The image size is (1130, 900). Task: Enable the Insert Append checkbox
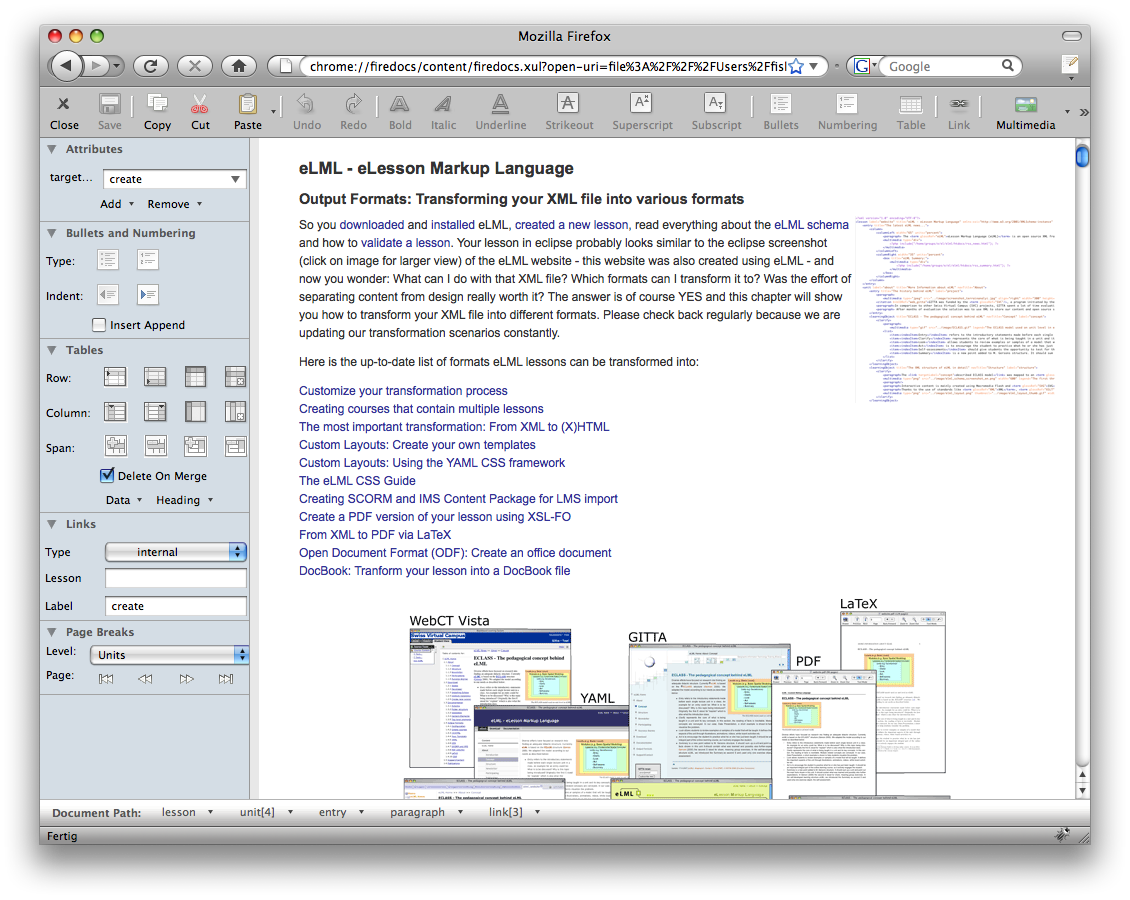(99, 325)
